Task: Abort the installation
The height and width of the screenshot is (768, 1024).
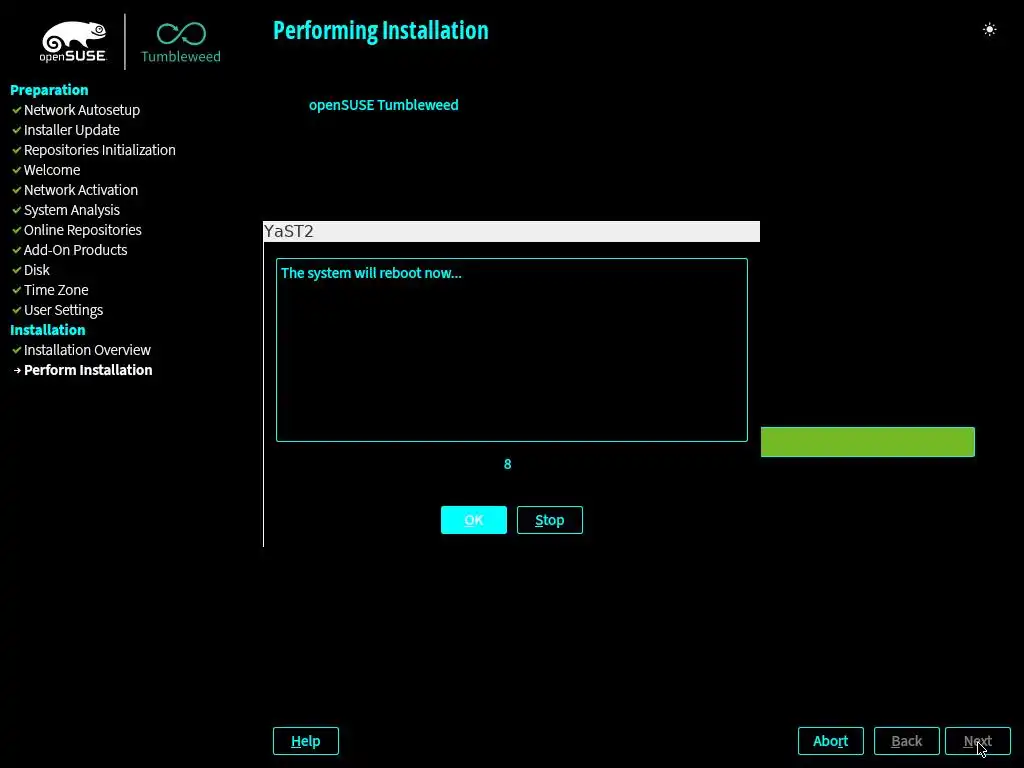Action: pyautogui.click(x=831, y=741)
